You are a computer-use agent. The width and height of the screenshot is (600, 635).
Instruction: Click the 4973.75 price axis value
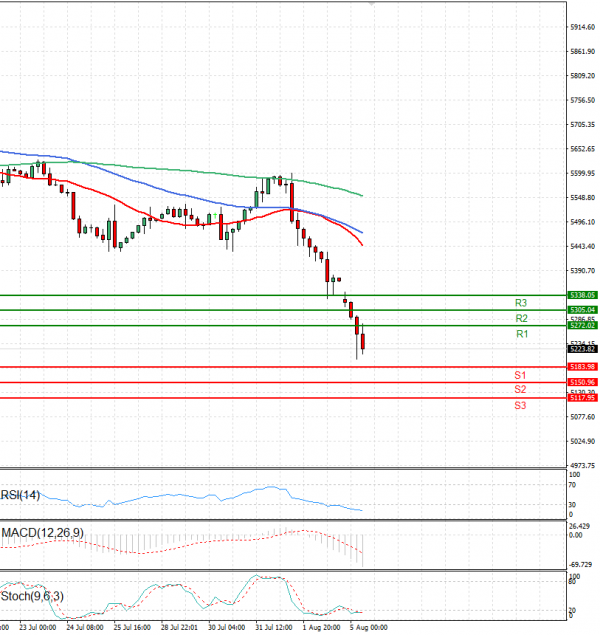click(x=582, y=466)
